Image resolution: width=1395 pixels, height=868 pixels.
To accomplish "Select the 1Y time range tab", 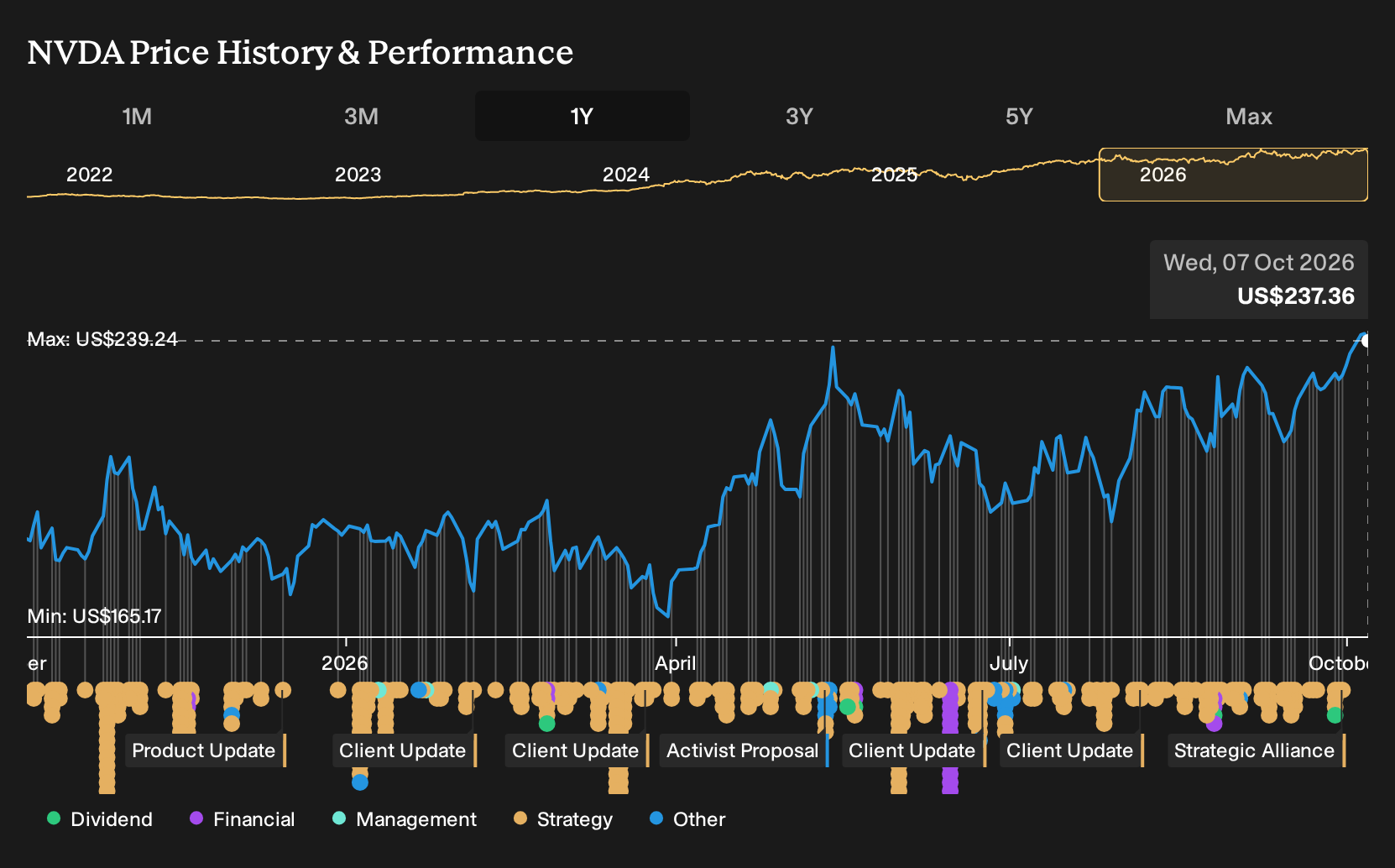I will [x=583, y=116].
